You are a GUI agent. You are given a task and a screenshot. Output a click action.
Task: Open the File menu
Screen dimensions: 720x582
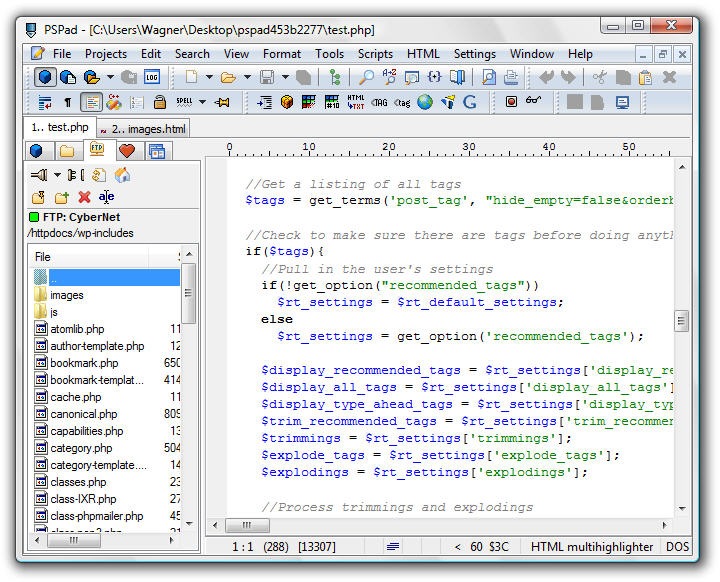(x=62, y=54)
